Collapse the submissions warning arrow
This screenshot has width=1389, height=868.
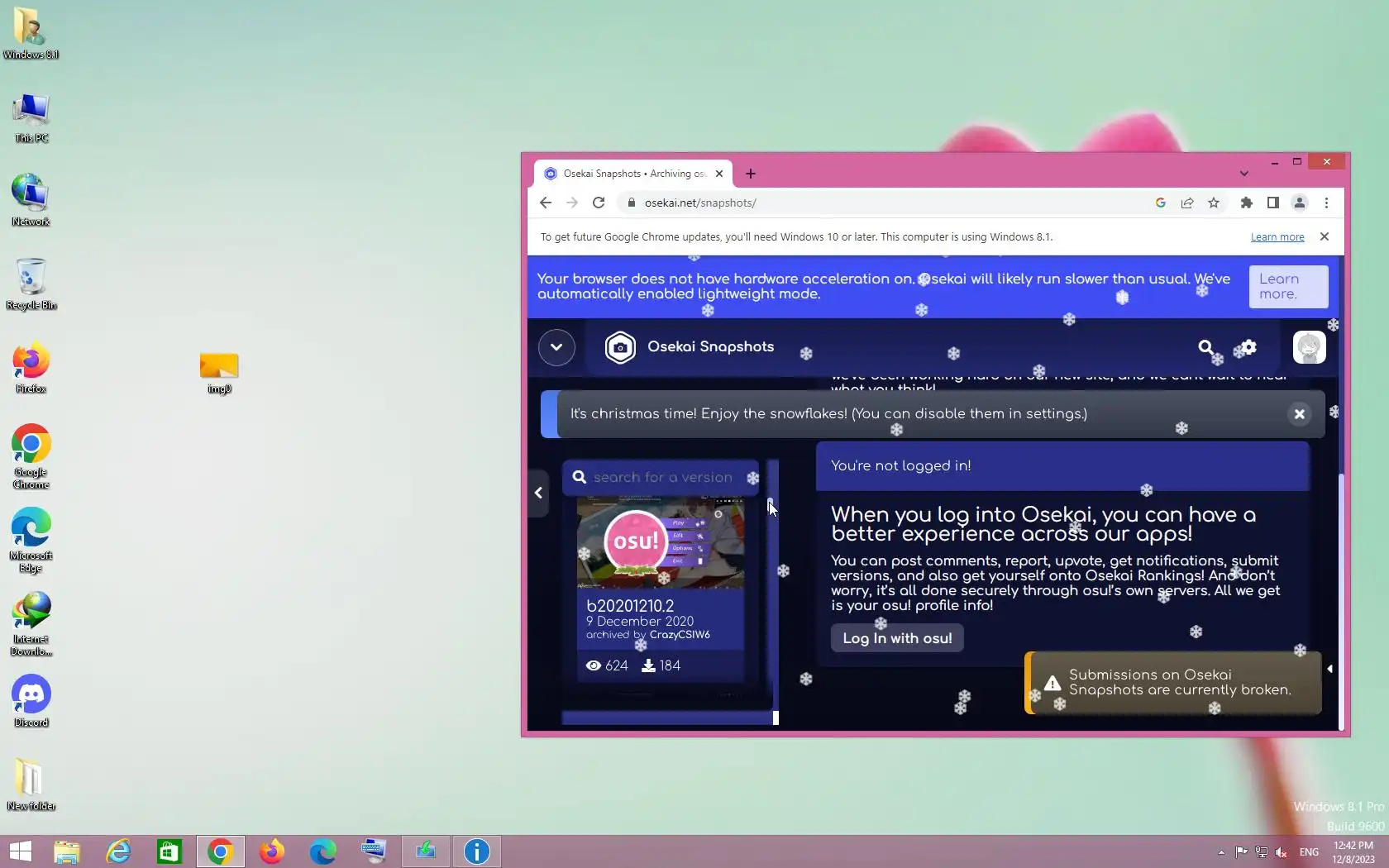point(1329,669)
